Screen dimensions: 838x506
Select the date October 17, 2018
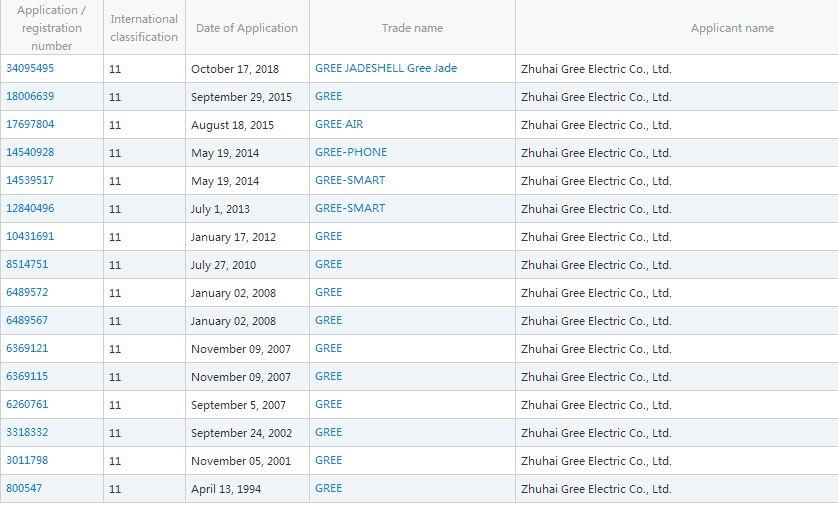click(x=235, y=69)
